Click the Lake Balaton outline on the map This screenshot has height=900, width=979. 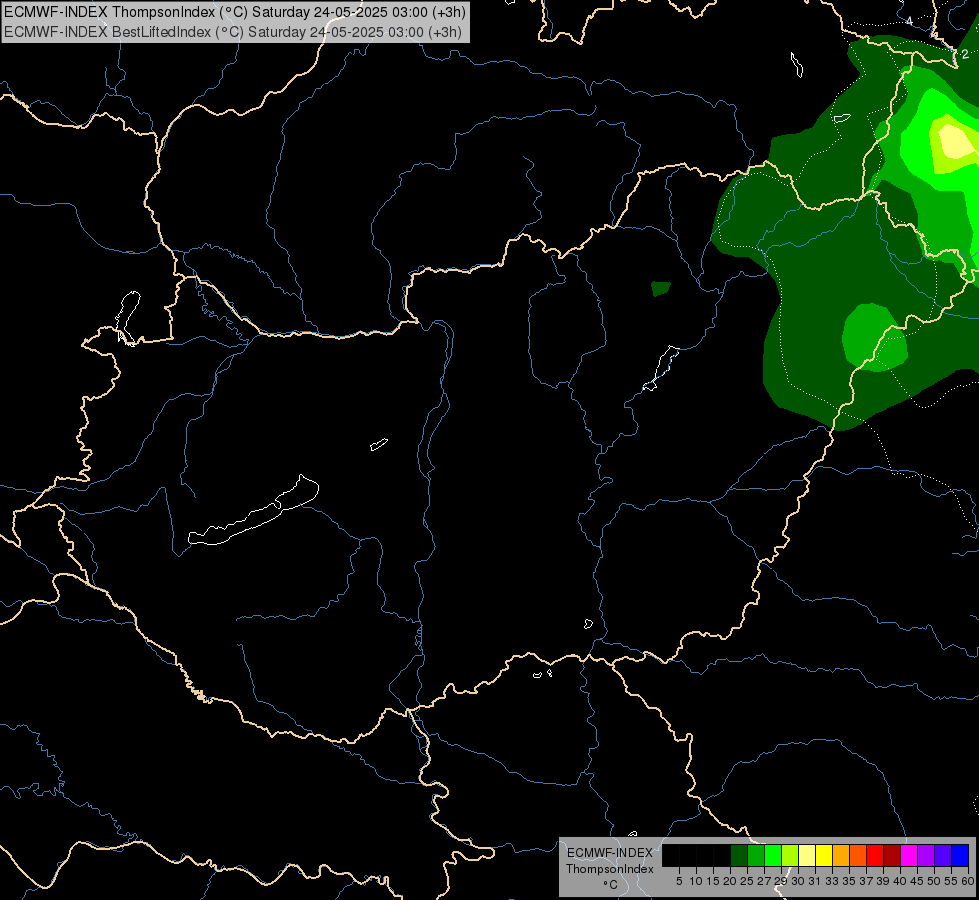click(253, 512)
